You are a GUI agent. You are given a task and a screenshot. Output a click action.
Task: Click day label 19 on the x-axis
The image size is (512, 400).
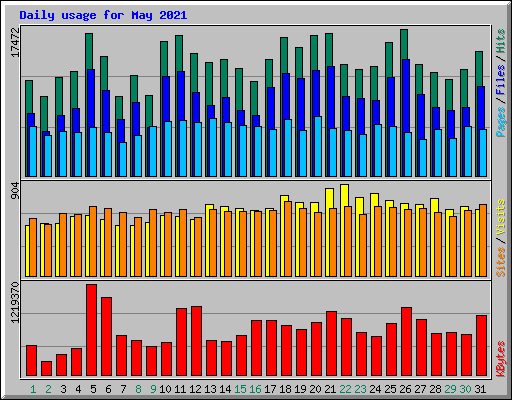[x=300, y=389]
